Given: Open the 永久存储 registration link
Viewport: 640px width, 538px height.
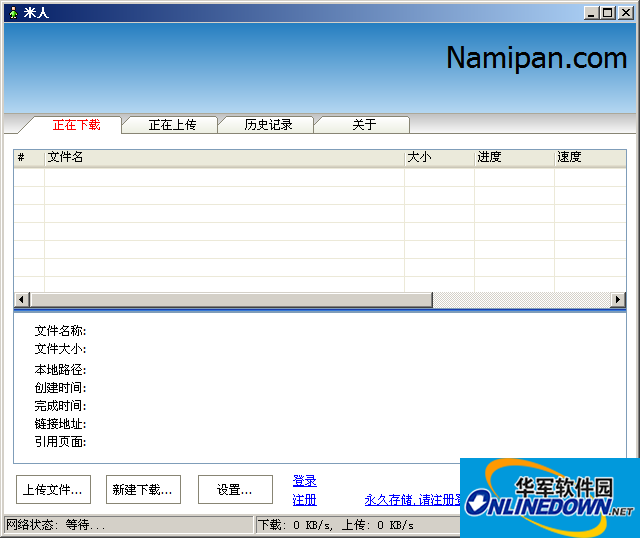Looking at the screenshot, I should tap(411, 500).
